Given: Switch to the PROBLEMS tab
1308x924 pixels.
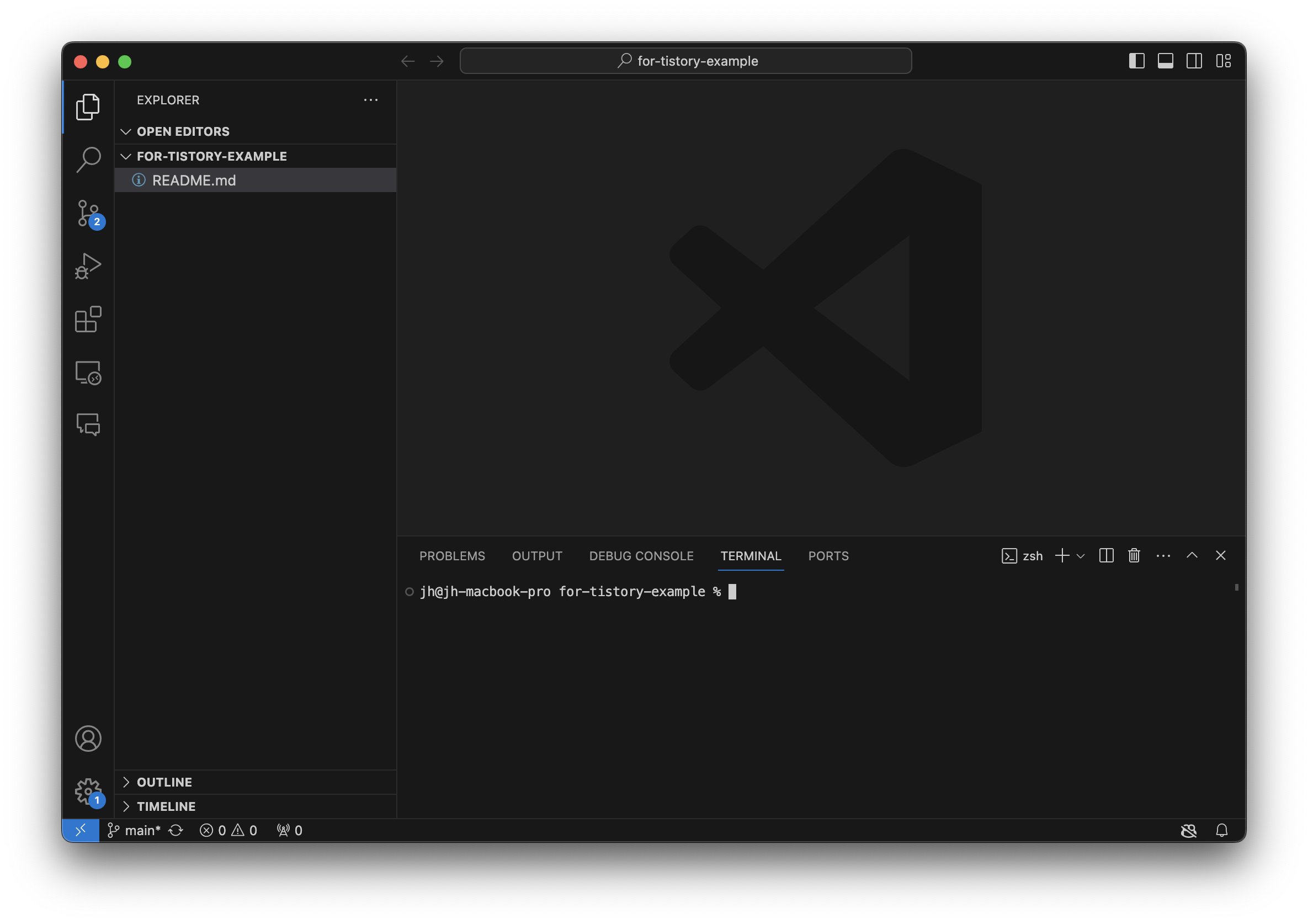Looking at the screenshot, I should (452, 556).
